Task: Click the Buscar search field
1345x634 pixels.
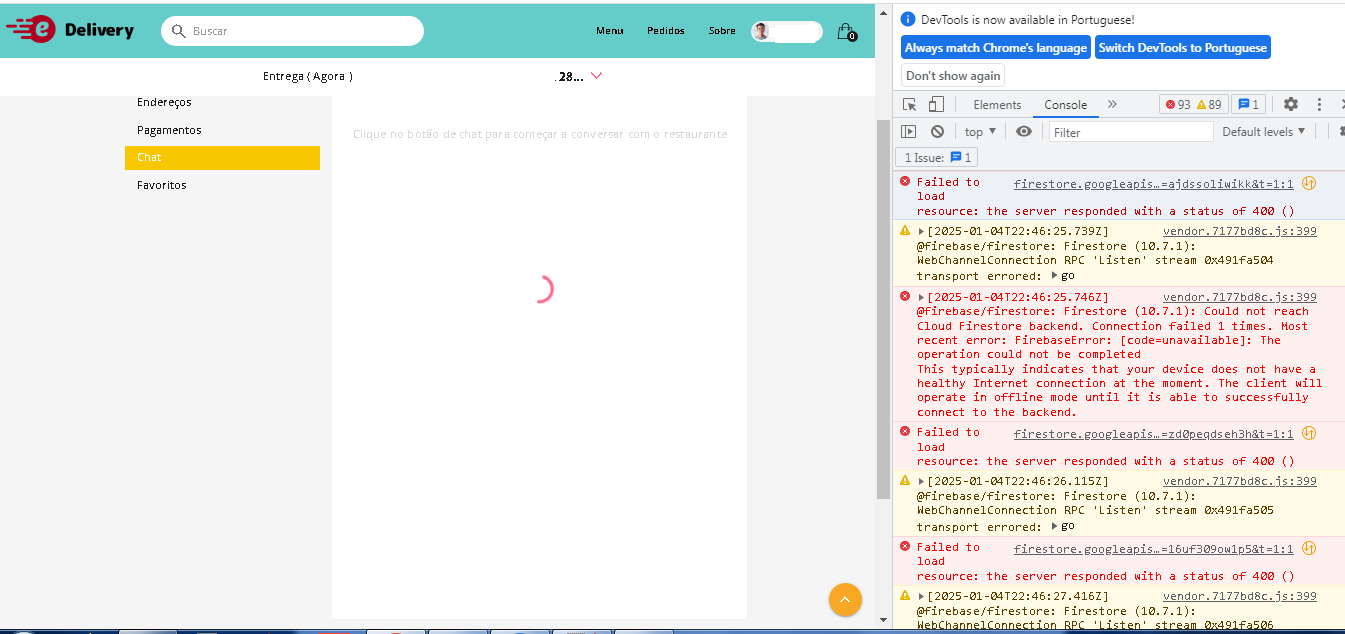Action: (x=292, y=31)
